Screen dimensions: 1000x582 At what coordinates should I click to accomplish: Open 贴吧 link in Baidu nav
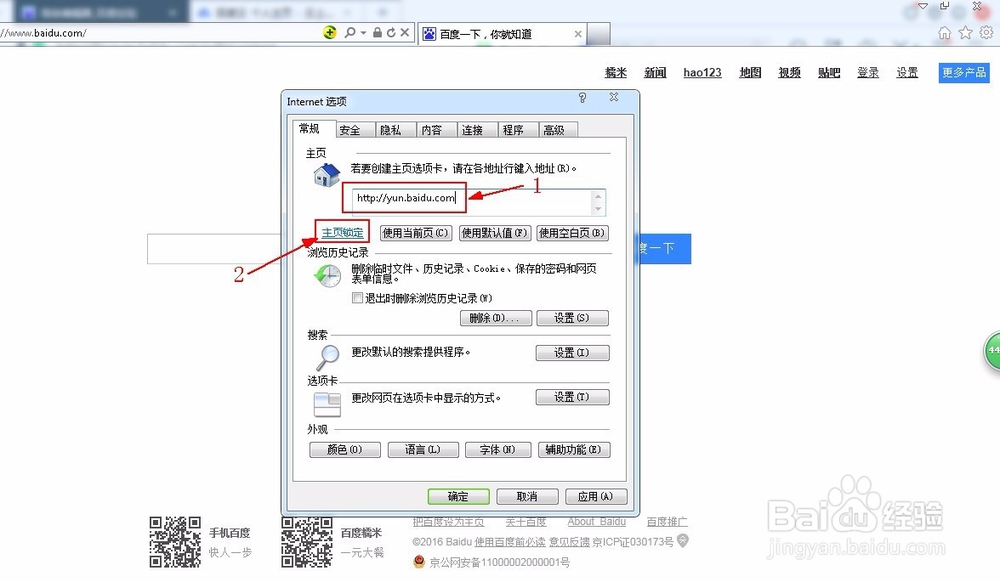(828, 73)
